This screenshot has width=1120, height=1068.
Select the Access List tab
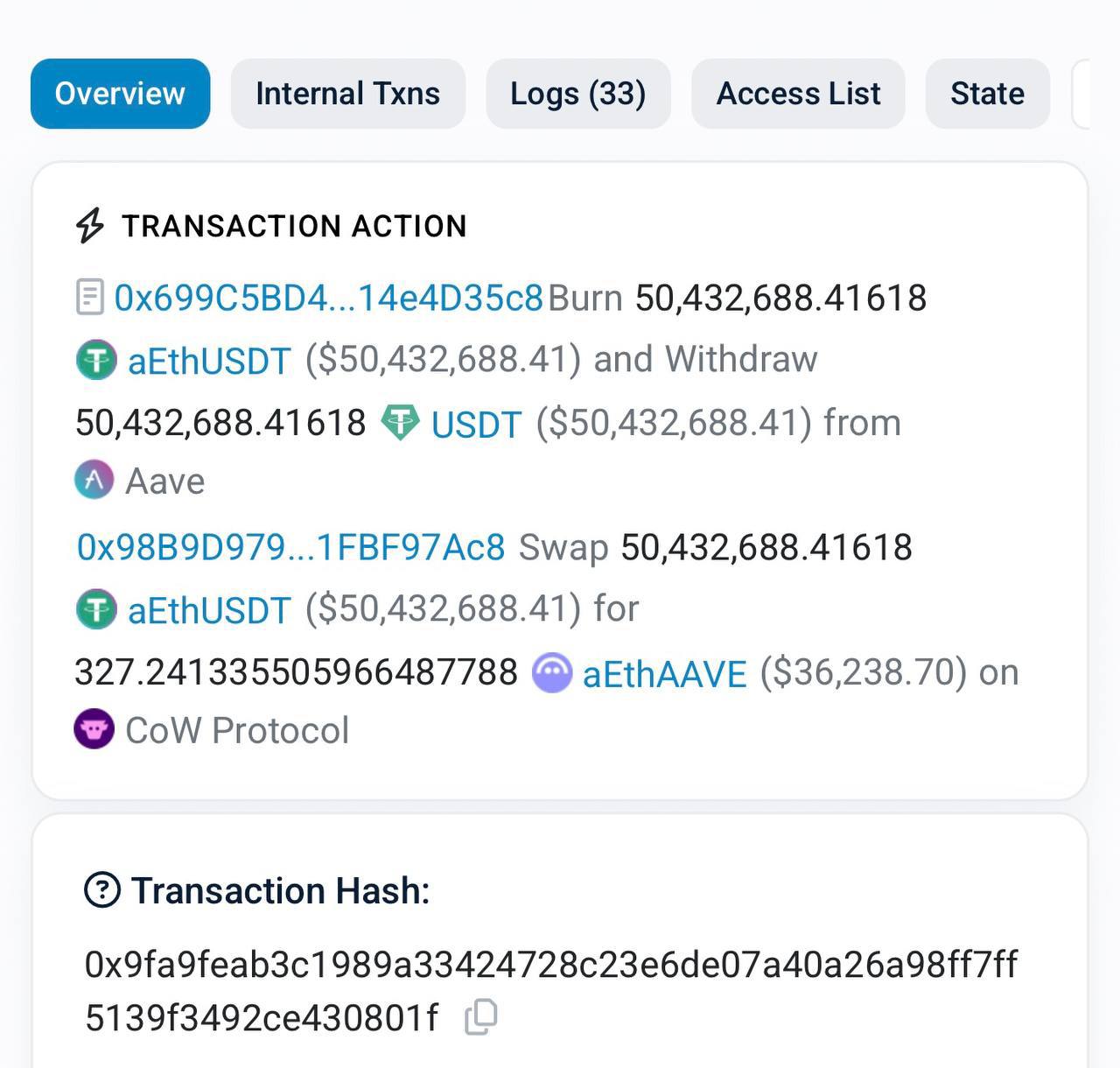(x=798, y=94)
